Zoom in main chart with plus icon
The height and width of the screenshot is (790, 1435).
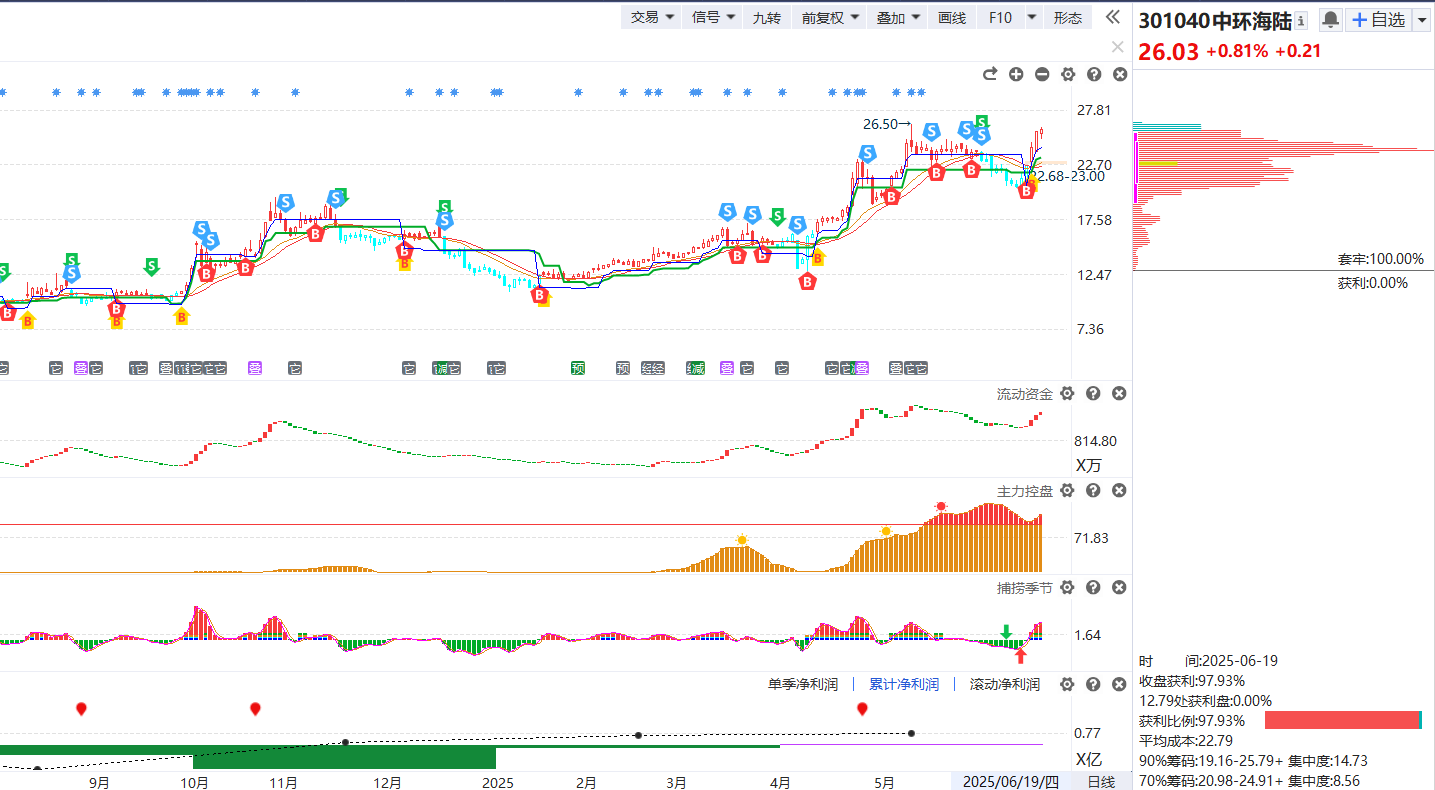1016,74
